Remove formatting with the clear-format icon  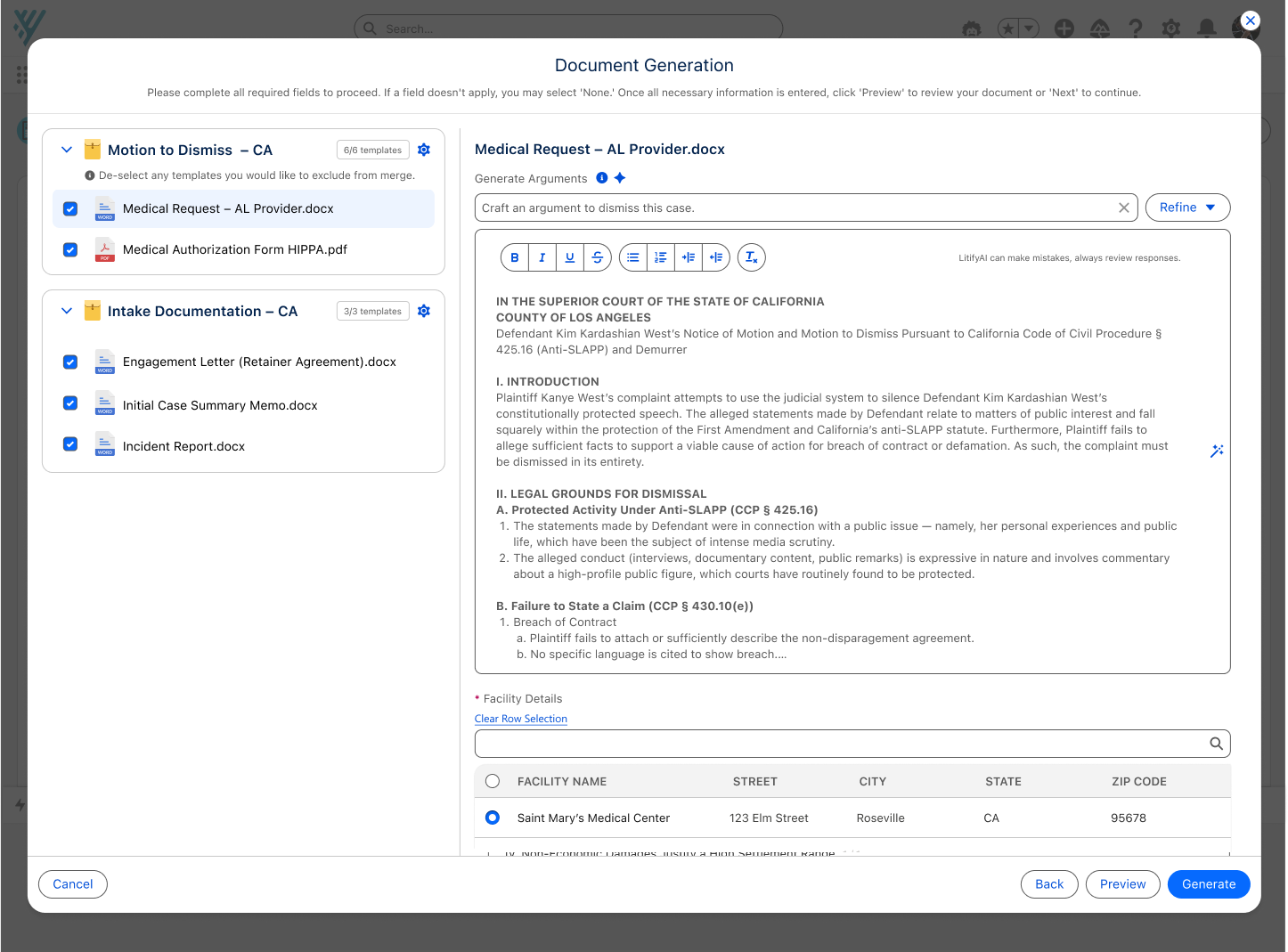click(x=752, y=257)
